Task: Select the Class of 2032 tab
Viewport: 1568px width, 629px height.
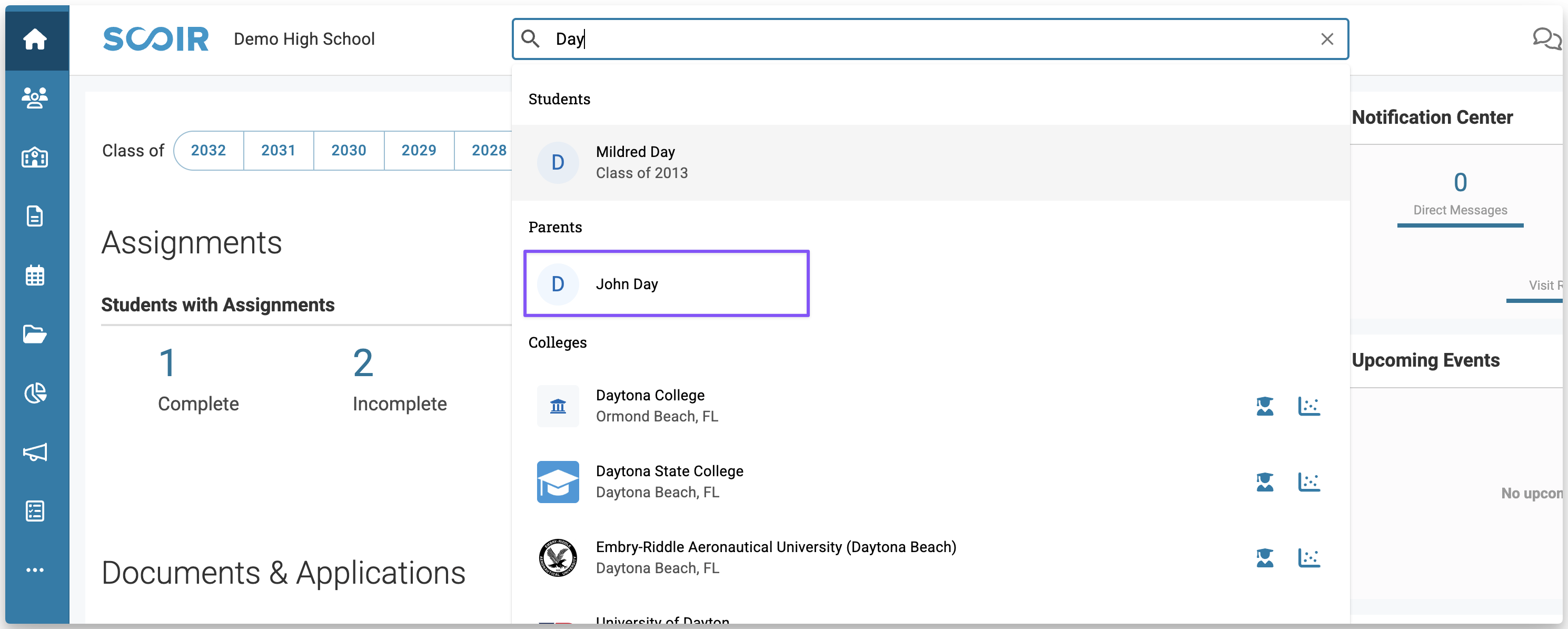Action: [x=208, y=150]
